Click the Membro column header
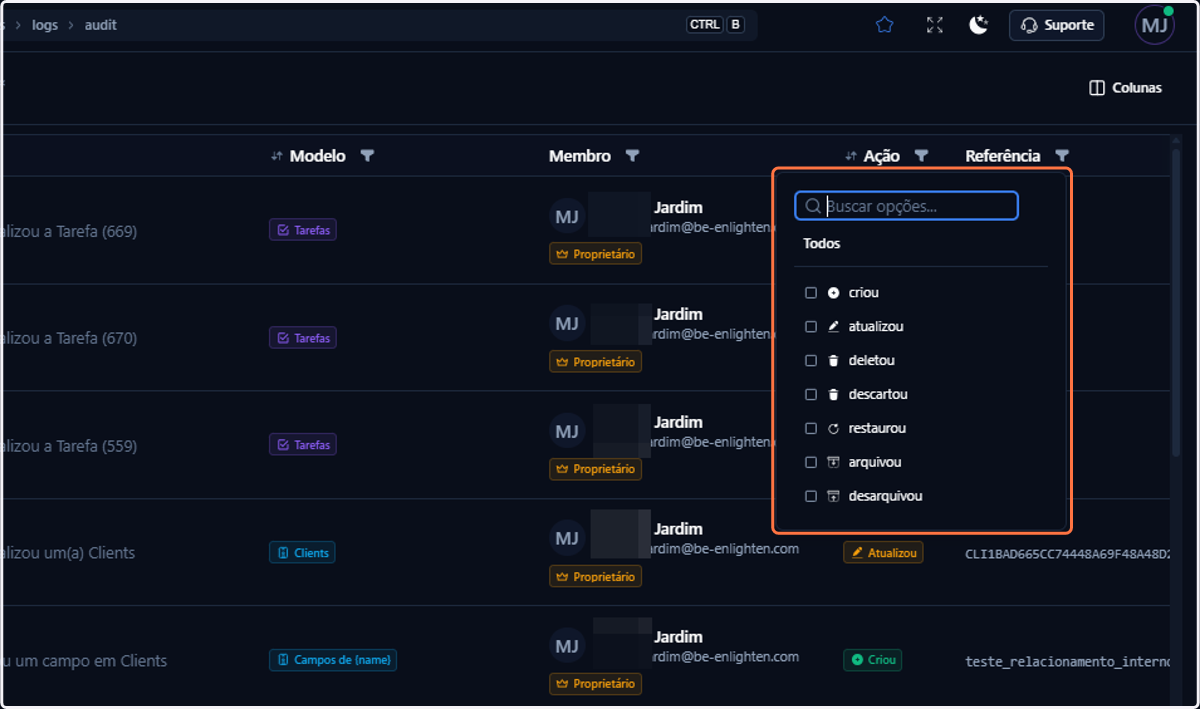This screenshot has height=709, width=1200. [580, 156]
